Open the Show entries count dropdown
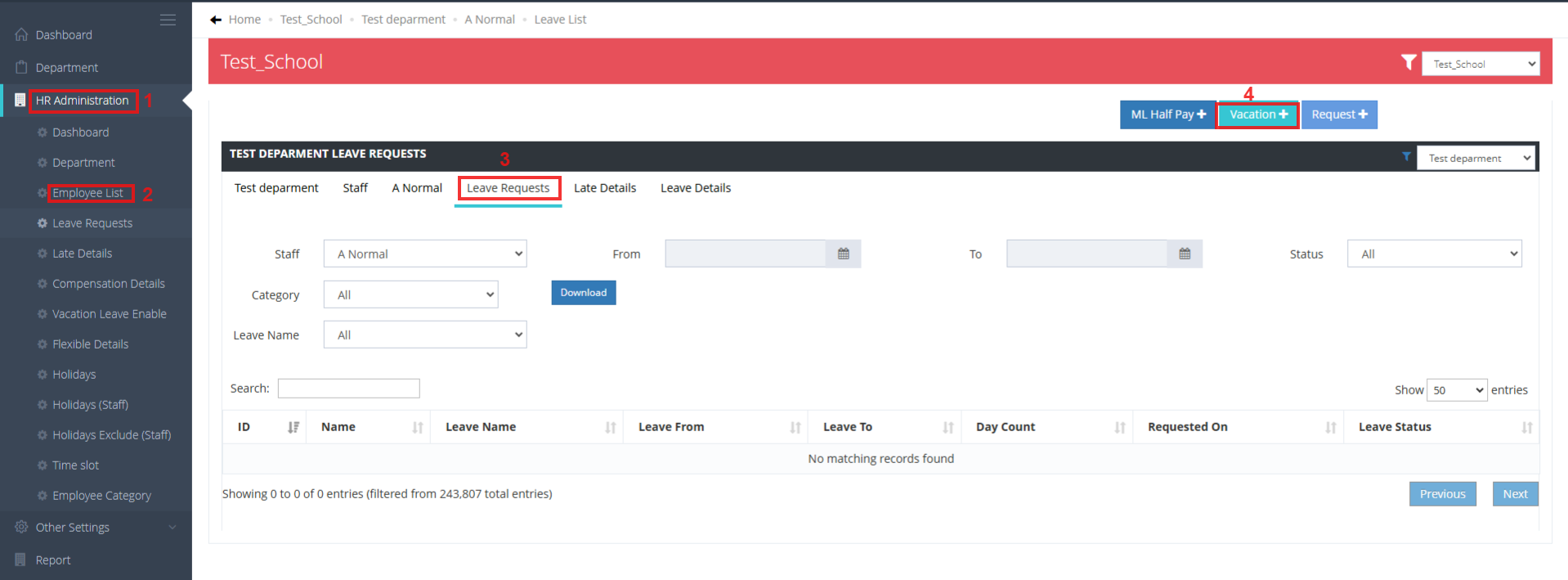This screenshot has height=580, width=1568. [x=1456, y=390]
